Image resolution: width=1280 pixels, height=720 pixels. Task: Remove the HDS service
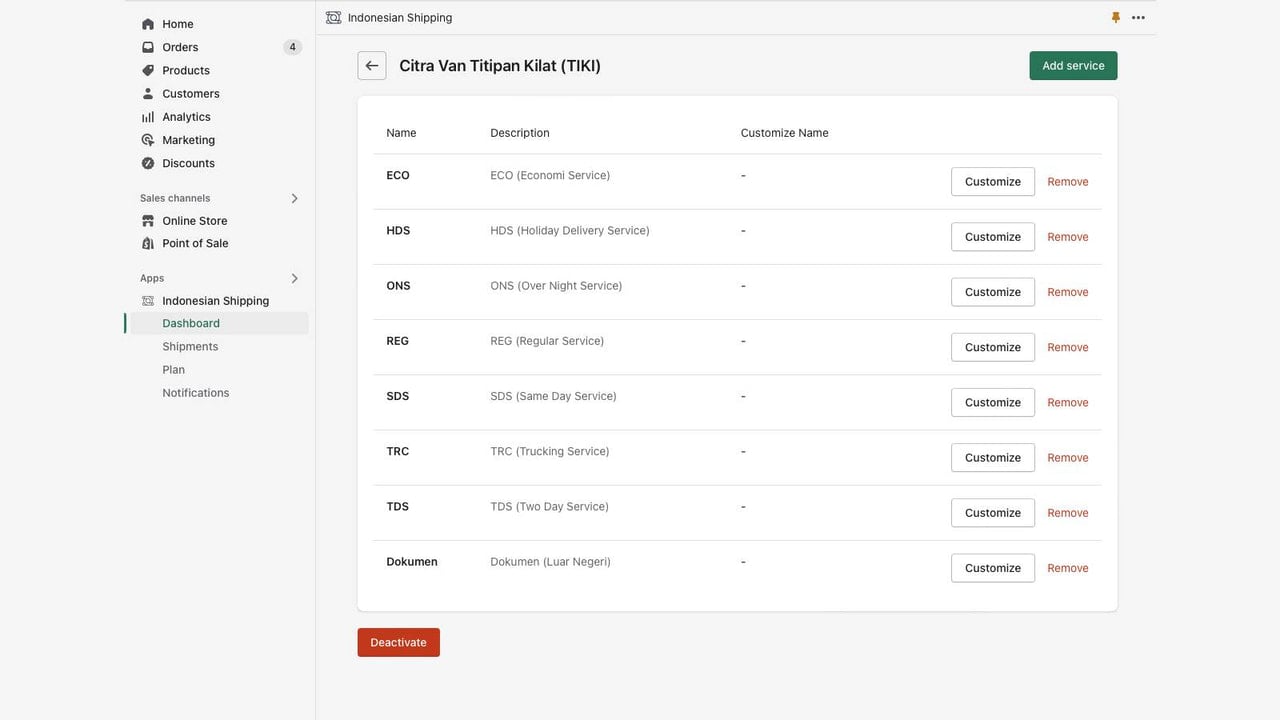(1068, 237)
